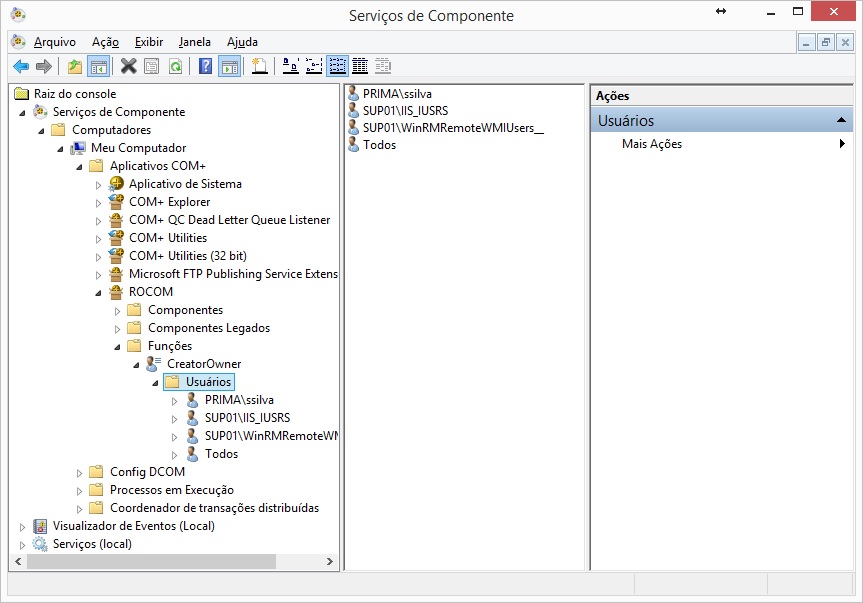Select Processos em Execução folder

(x=172, y=490)
